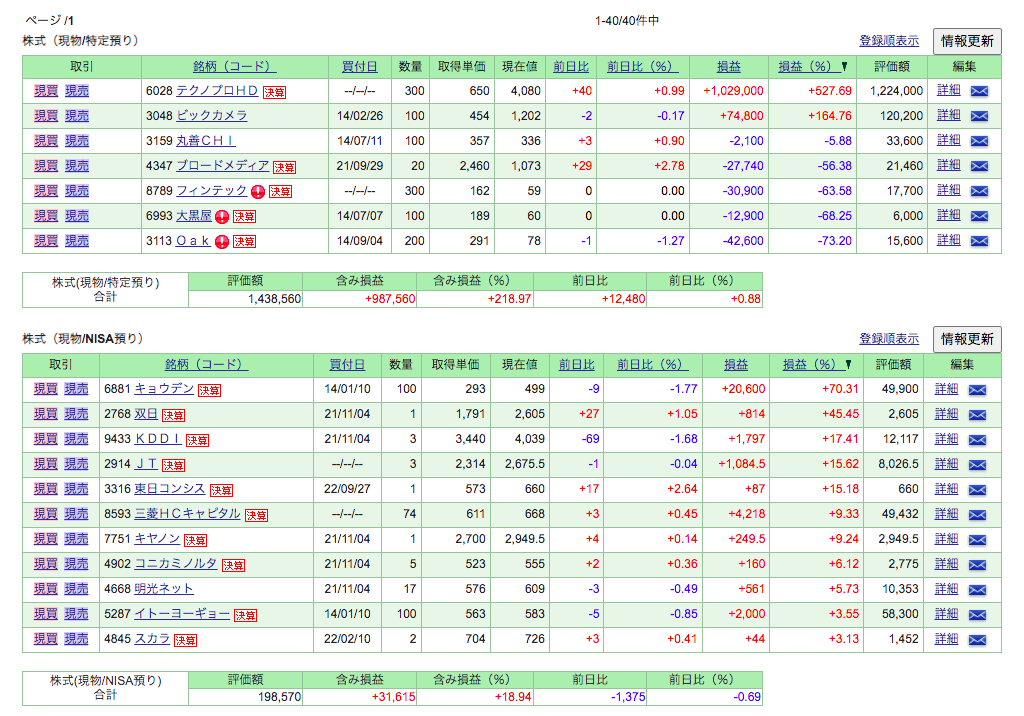
Task: Sort 特定預り table by 前日比 header
Action: (x=571, y=67)
